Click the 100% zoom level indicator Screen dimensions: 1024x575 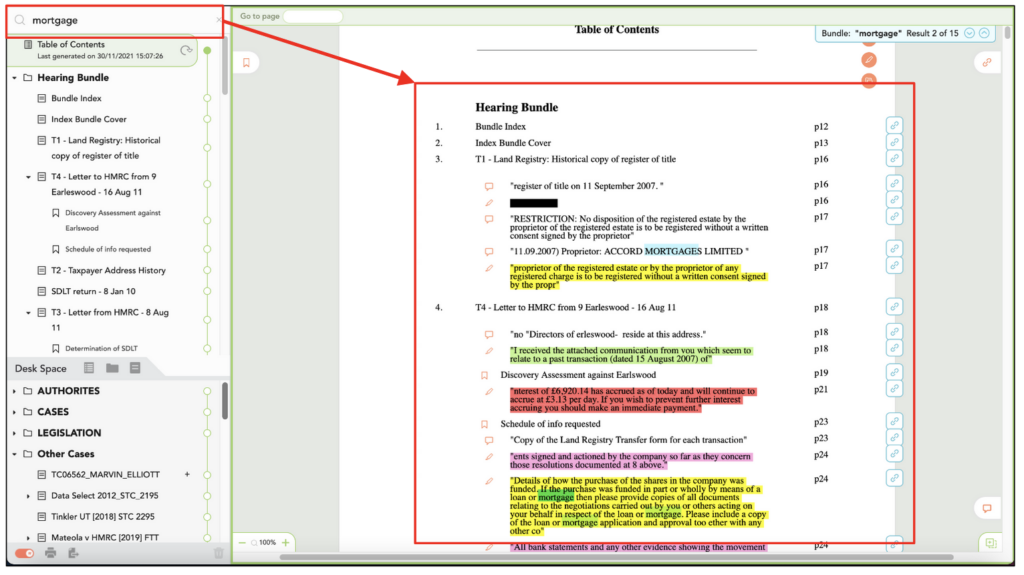[268, 542]
